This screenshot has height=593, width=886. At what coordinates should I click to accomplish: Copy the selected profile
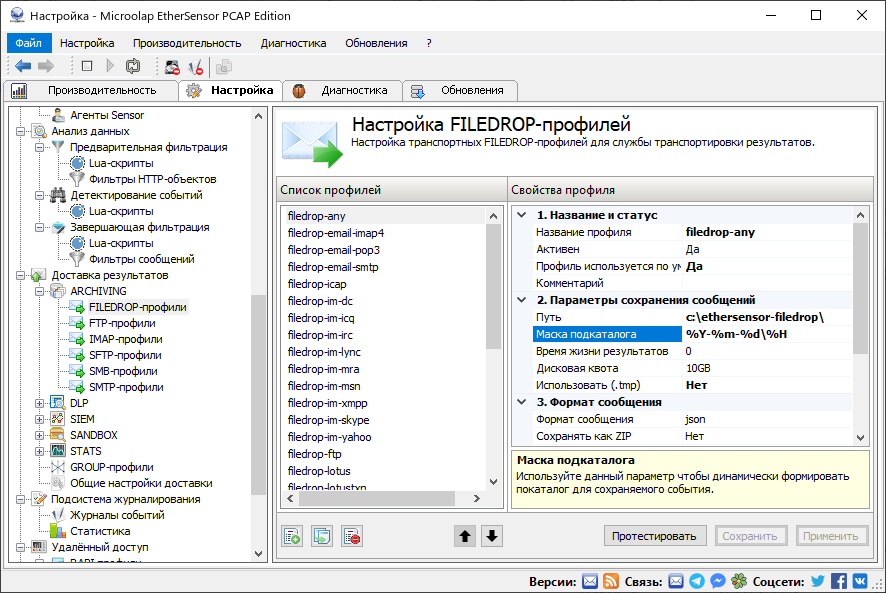click(321, 536)
